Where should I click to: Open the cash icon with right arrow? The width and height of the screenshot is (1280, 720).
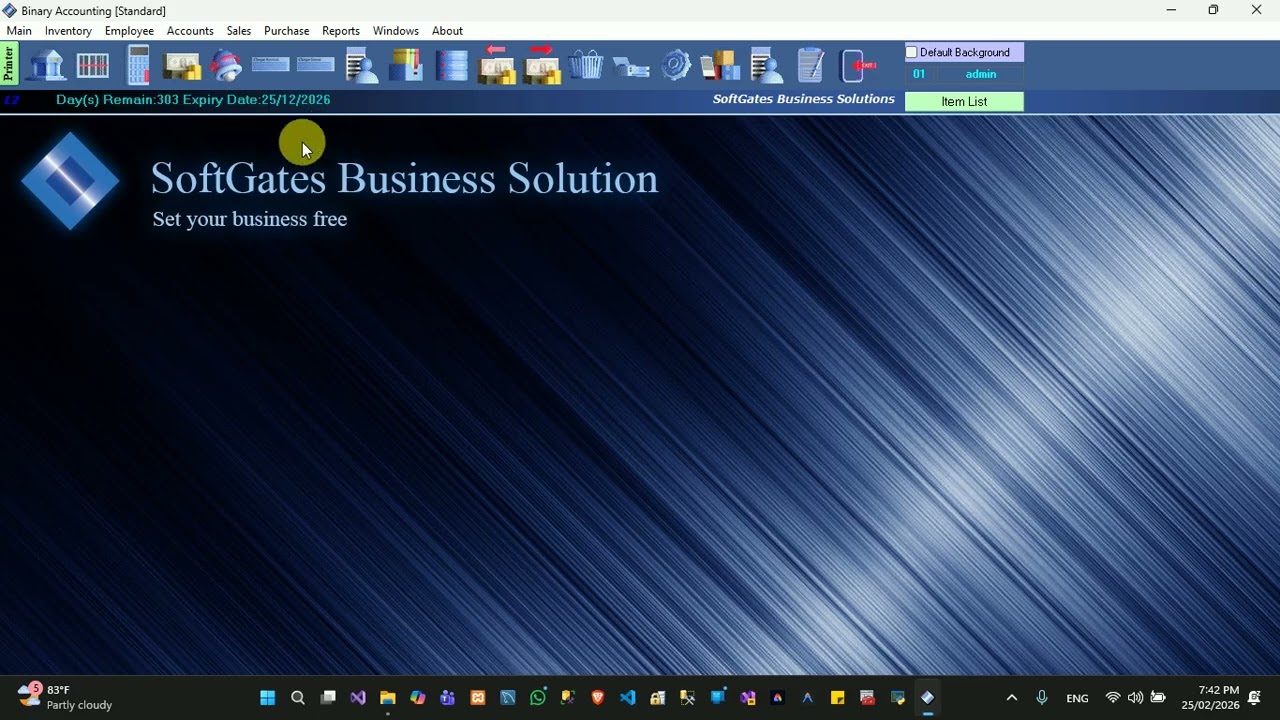coord(541,65)
